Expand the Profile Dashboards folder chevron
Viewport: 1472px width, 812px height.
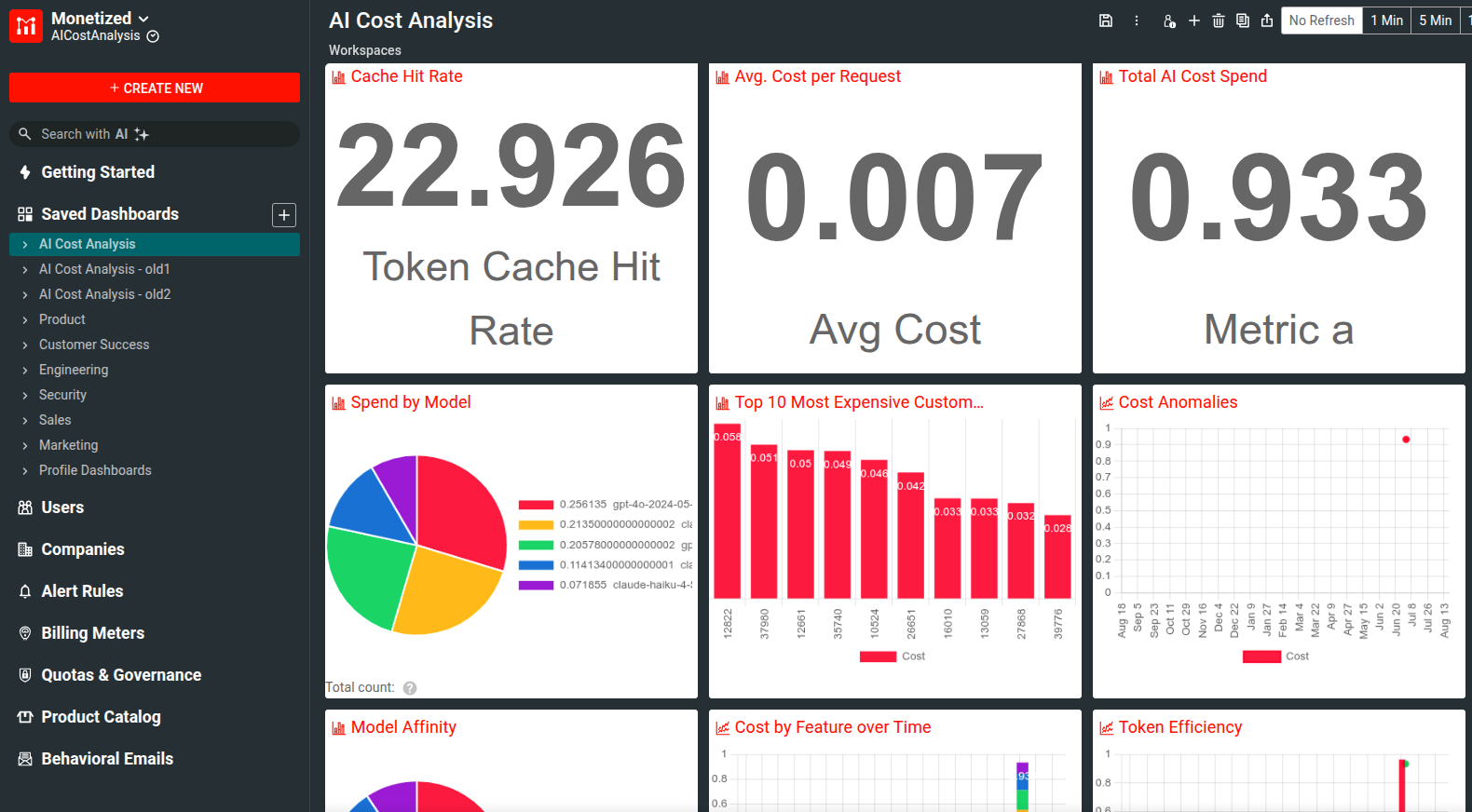(25, 470)
